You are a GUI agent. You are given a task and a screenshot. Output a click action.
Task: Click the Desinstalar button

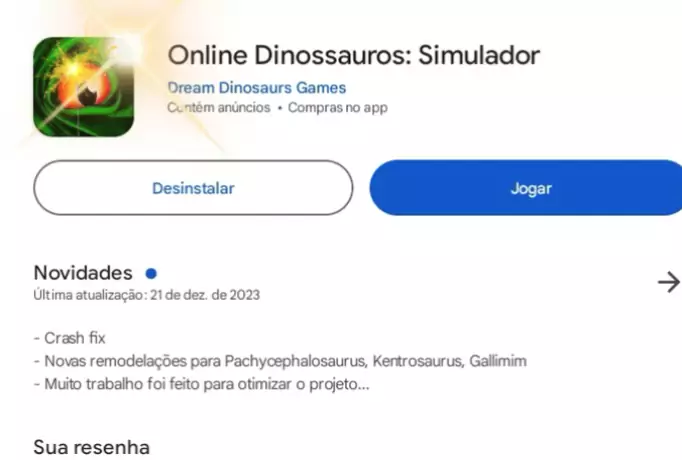[193, 188]
